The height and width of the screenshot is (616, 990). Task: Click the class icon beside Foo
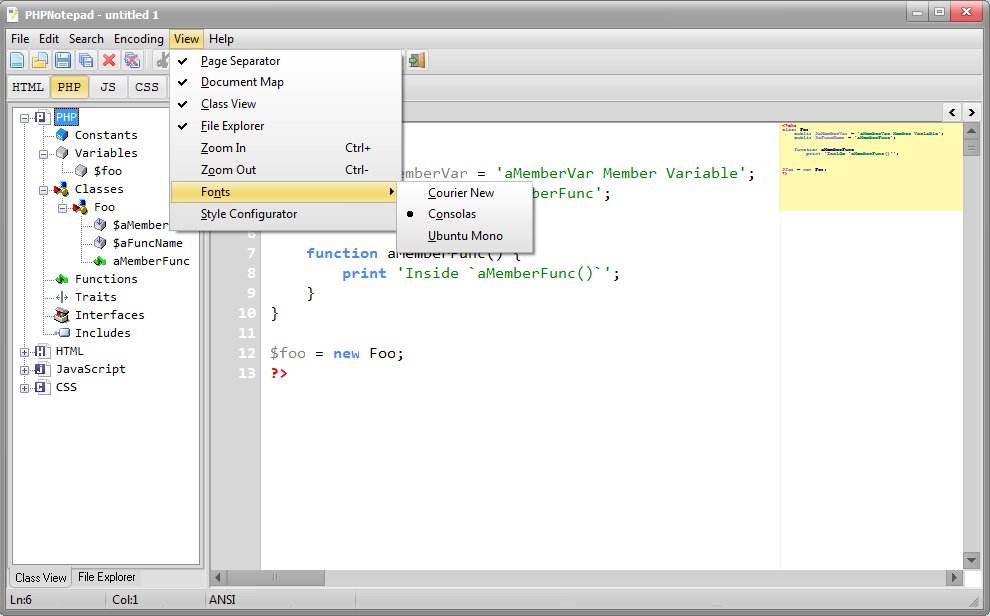click(x=80, y=207)
